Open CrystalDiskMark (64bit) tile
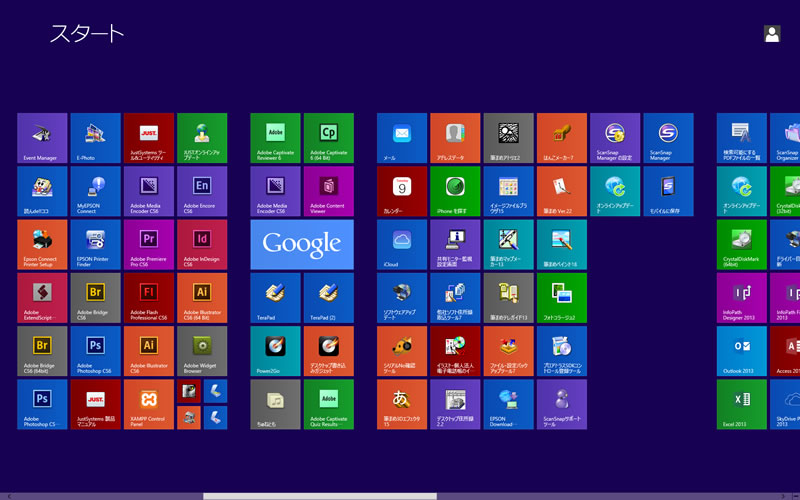The height and width of the screenshot is (500, 800). point(742,245)
